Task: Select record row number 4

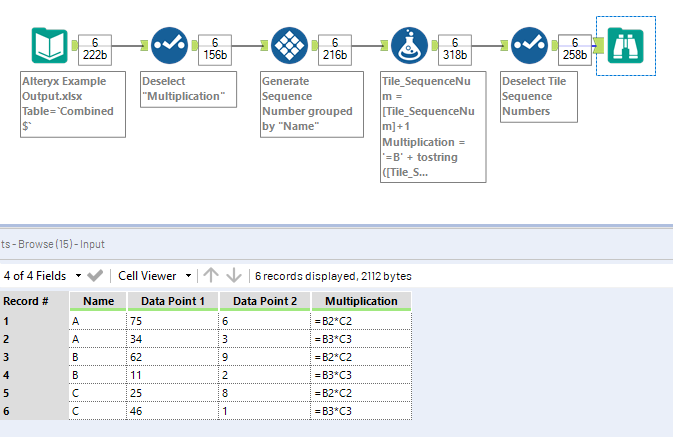Action: (34, 375)
